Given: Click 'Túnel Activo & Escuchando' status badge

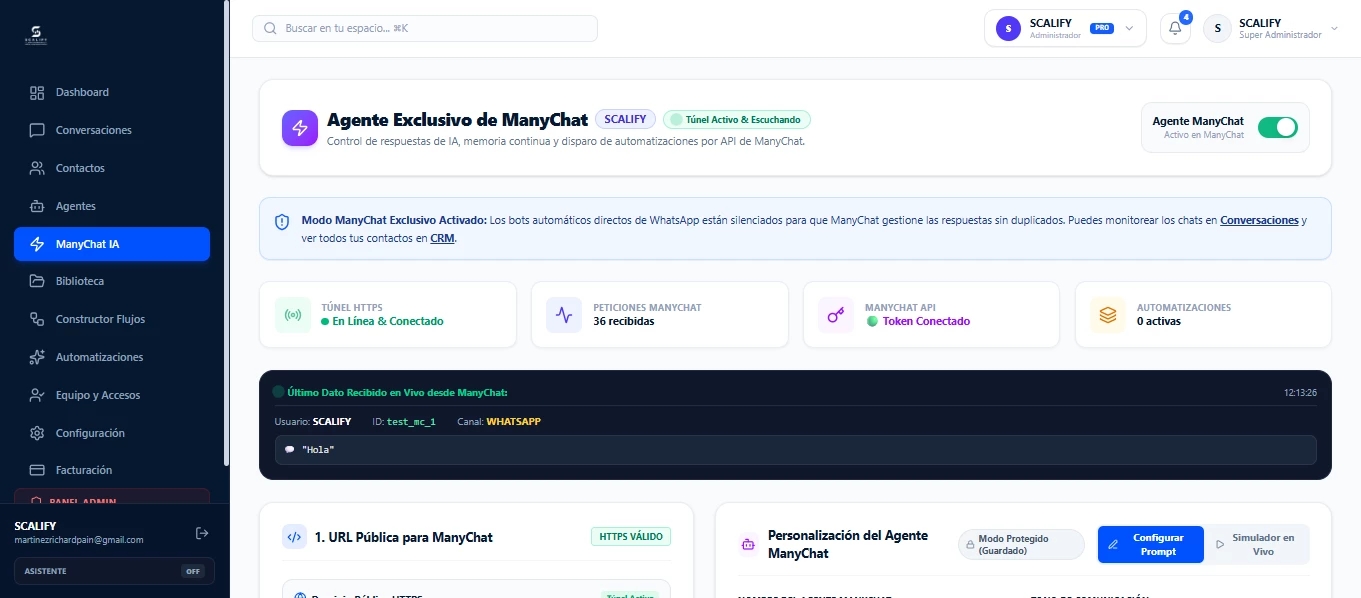Looking at the screenshot, I should pyautogui.click(x=736, y=119).
